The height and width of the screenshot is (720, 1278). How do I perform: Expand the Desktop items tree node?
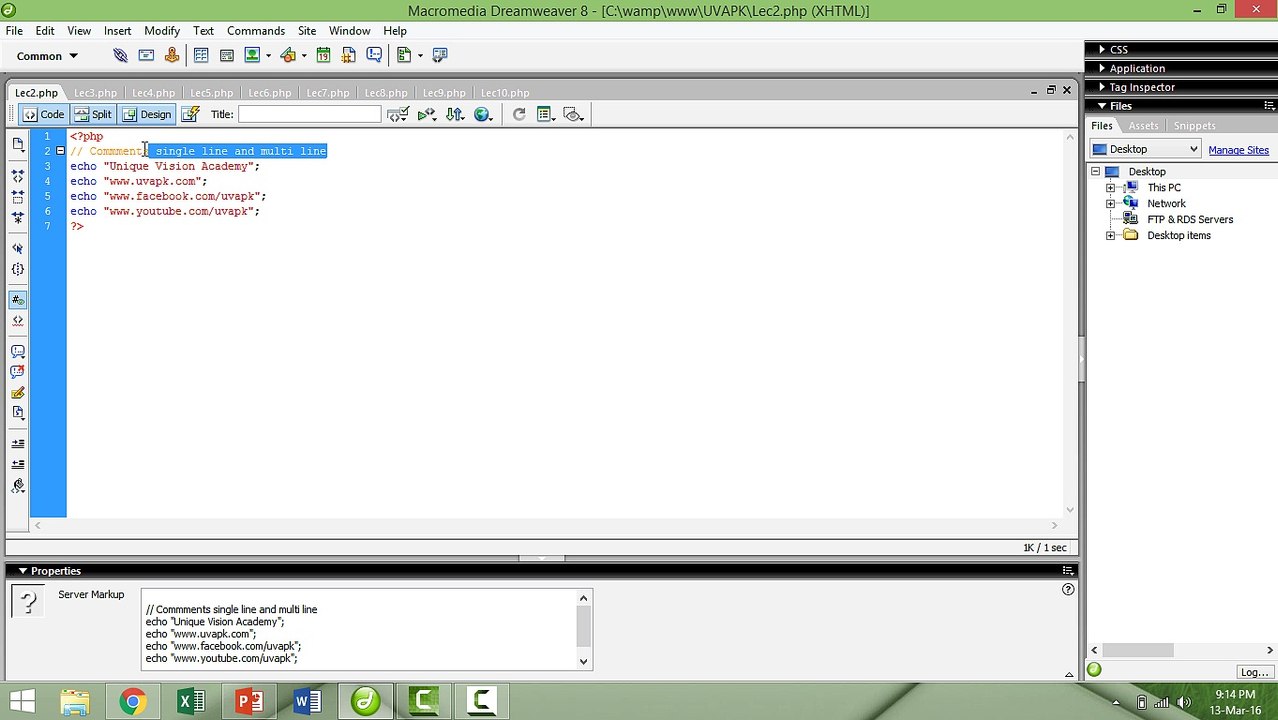pyautogui.click(x=1110, y=236)
